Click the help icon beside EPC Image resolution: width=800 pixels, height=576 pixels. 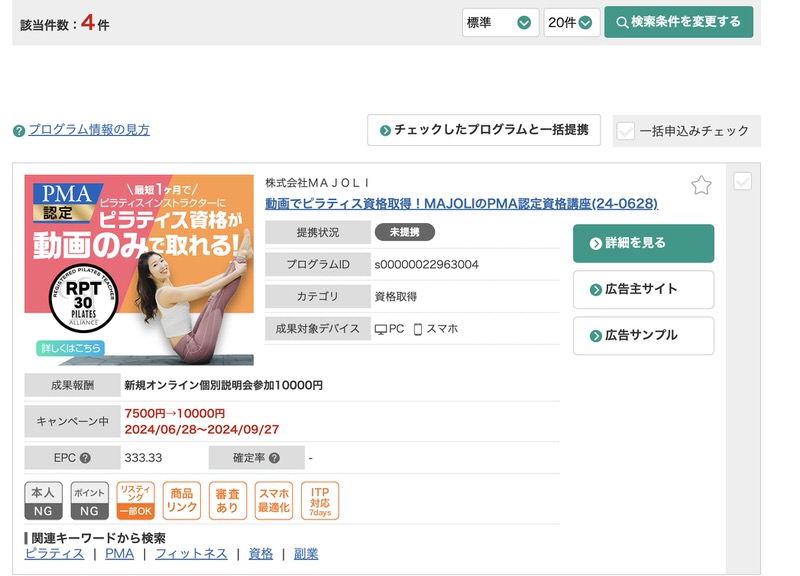(85, 458)
